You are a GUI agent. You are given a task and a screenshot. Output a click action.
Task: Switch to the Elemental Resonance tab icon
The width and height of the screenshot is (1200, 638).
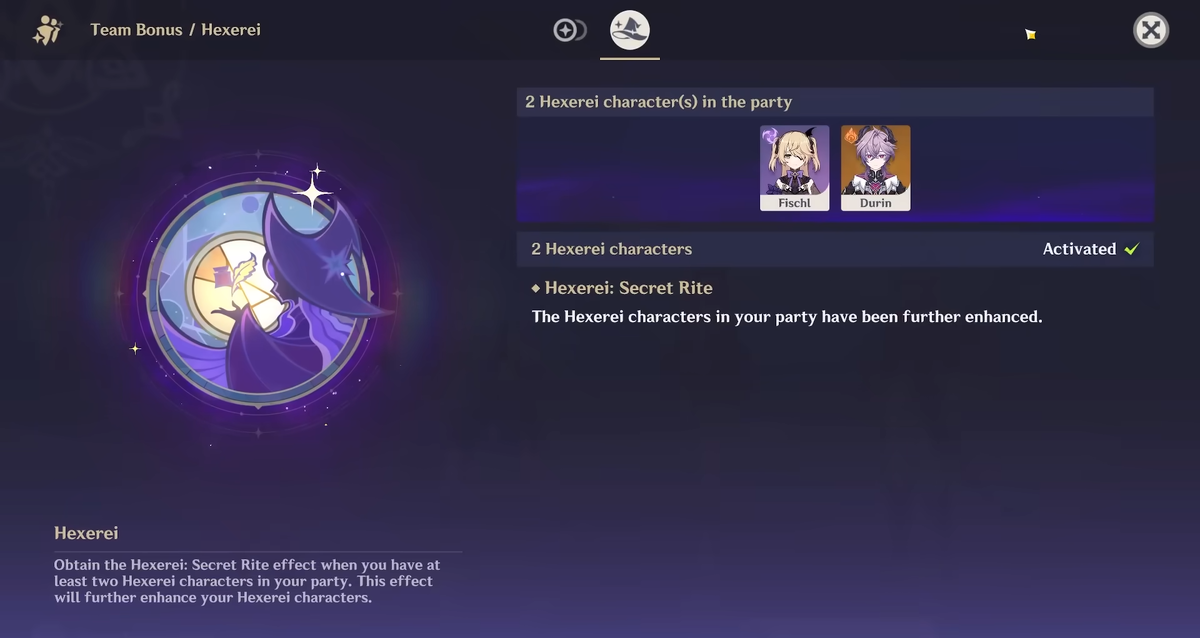[569, 30]
